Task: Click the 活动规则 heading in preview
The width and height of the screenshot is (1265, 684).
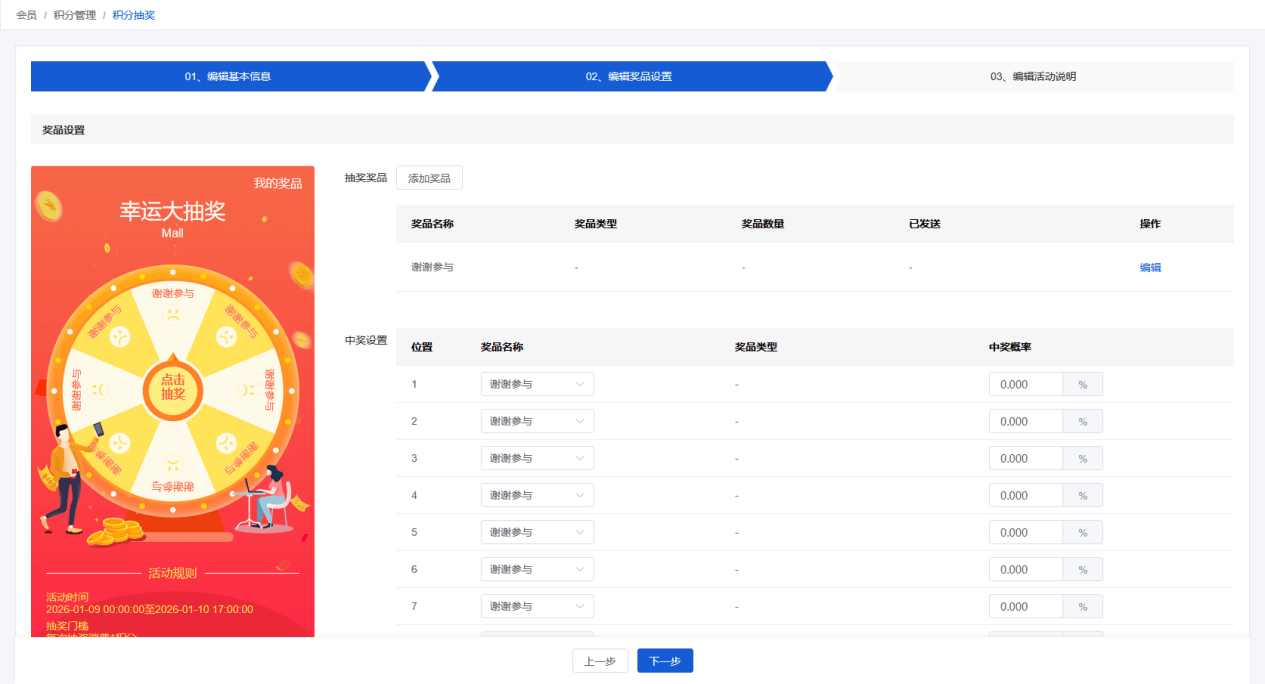Action: pyautogui.click(x=173, y=573)
